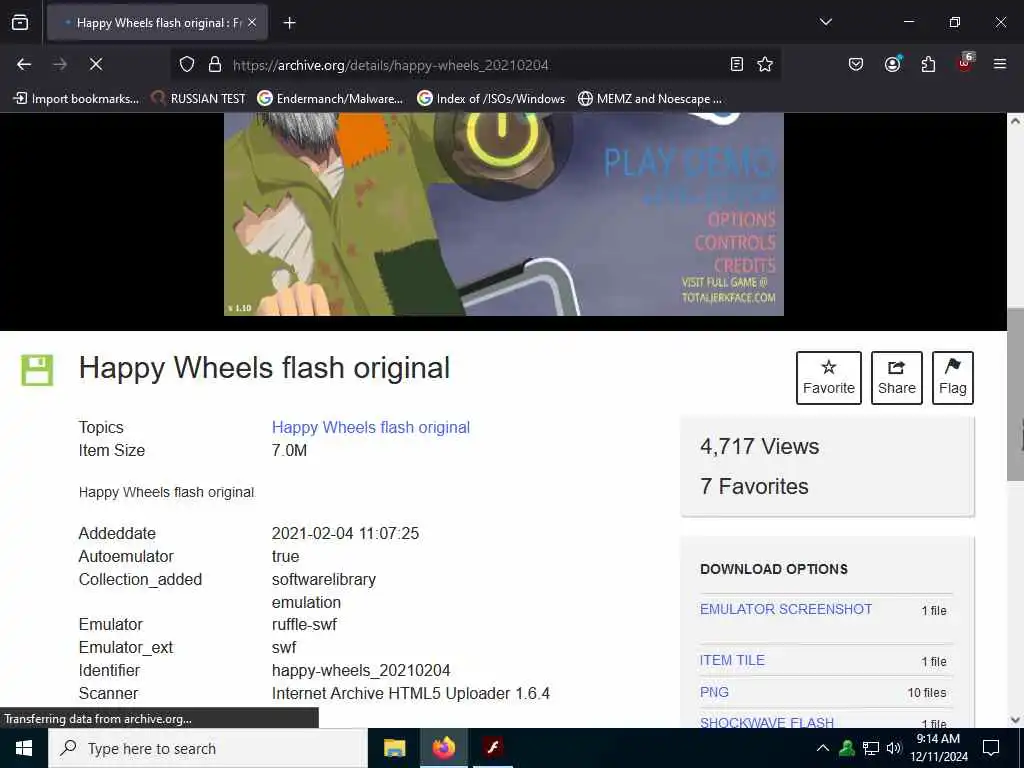Viewport: 1024px width, 768px height.
Task: Open Index of /ISOs/Windows bookmark
Action: 491,99
